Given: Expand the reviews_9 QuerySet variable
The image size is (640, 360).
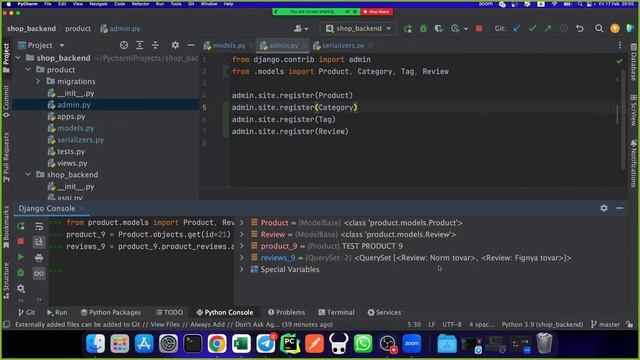Looking at the screenshot, I should point(242,258).
